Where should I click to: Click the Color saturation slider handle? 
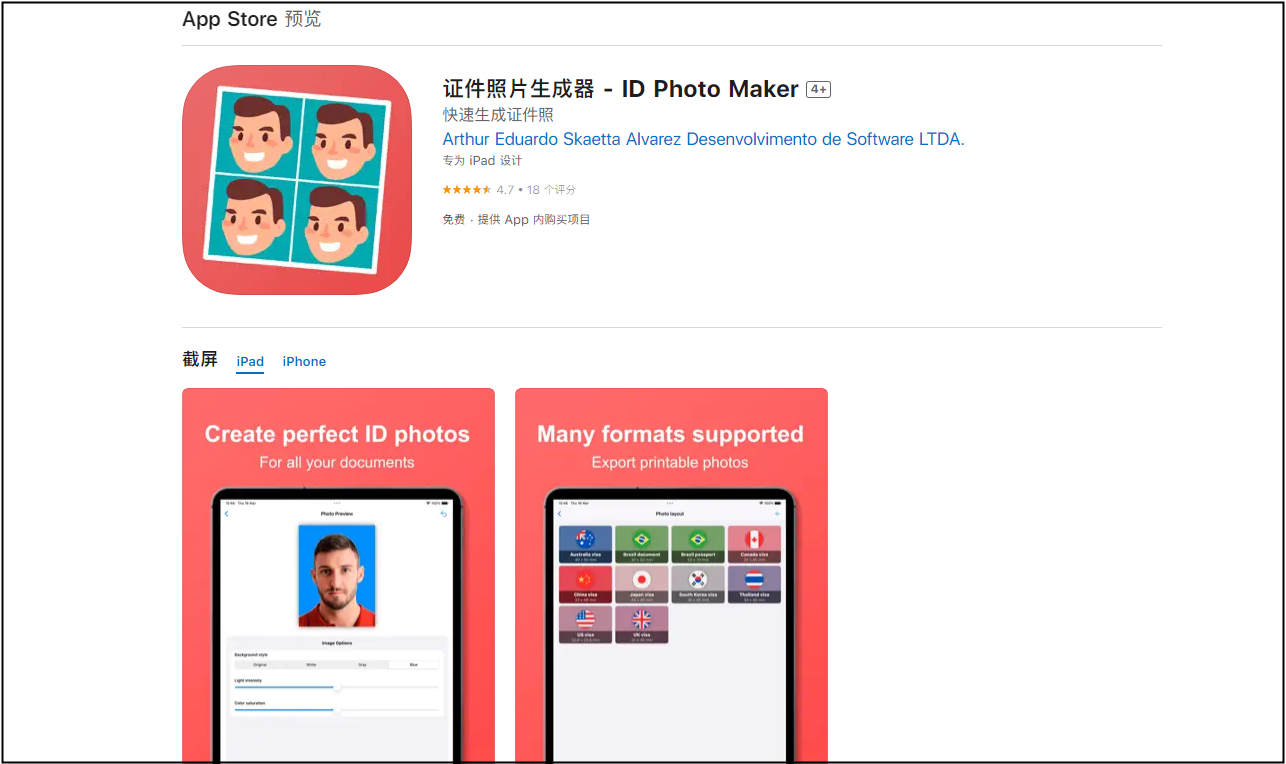pyautogui.click(x=337, y=710)
